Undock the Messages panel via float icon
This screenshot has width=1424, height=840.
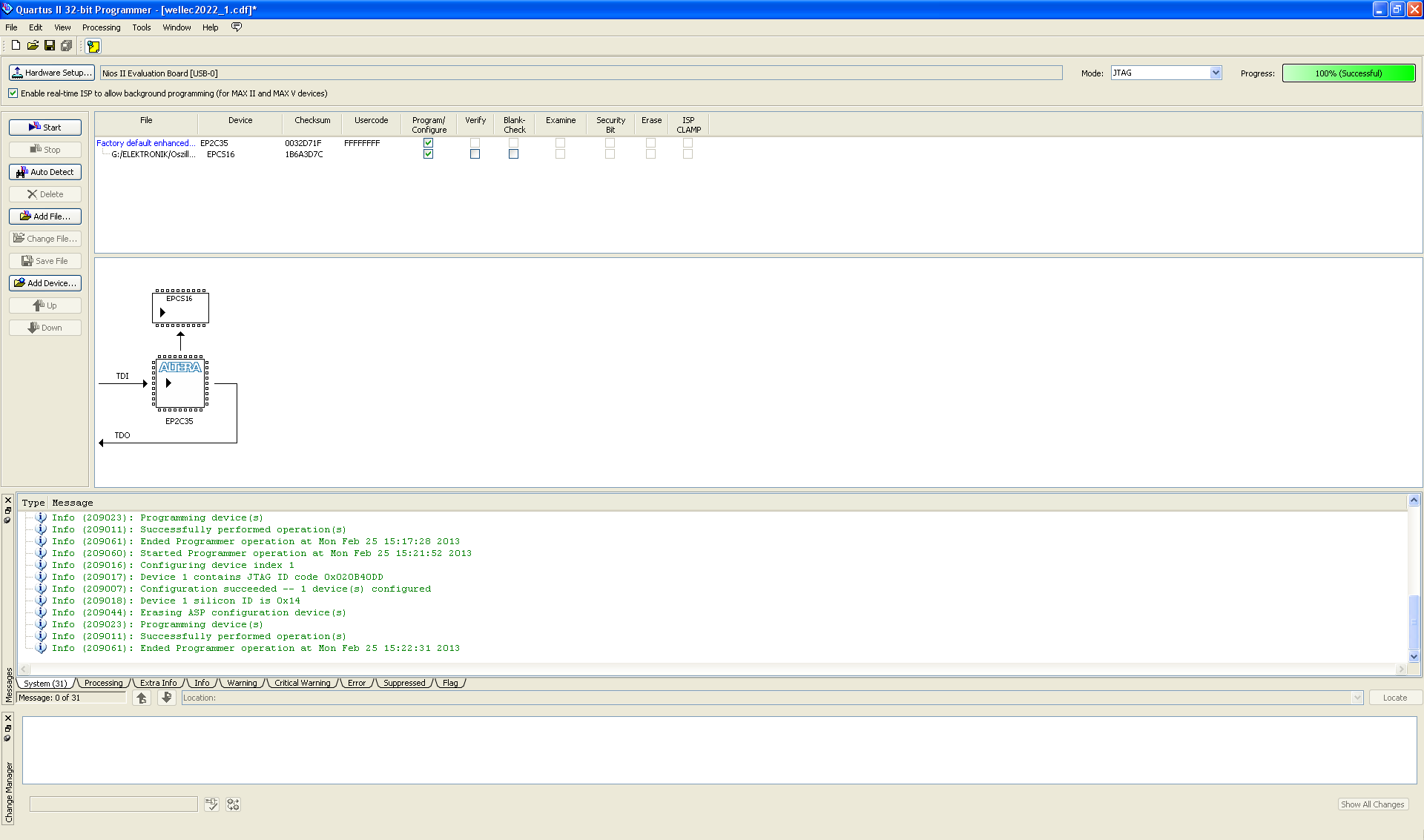coord(8,510)
